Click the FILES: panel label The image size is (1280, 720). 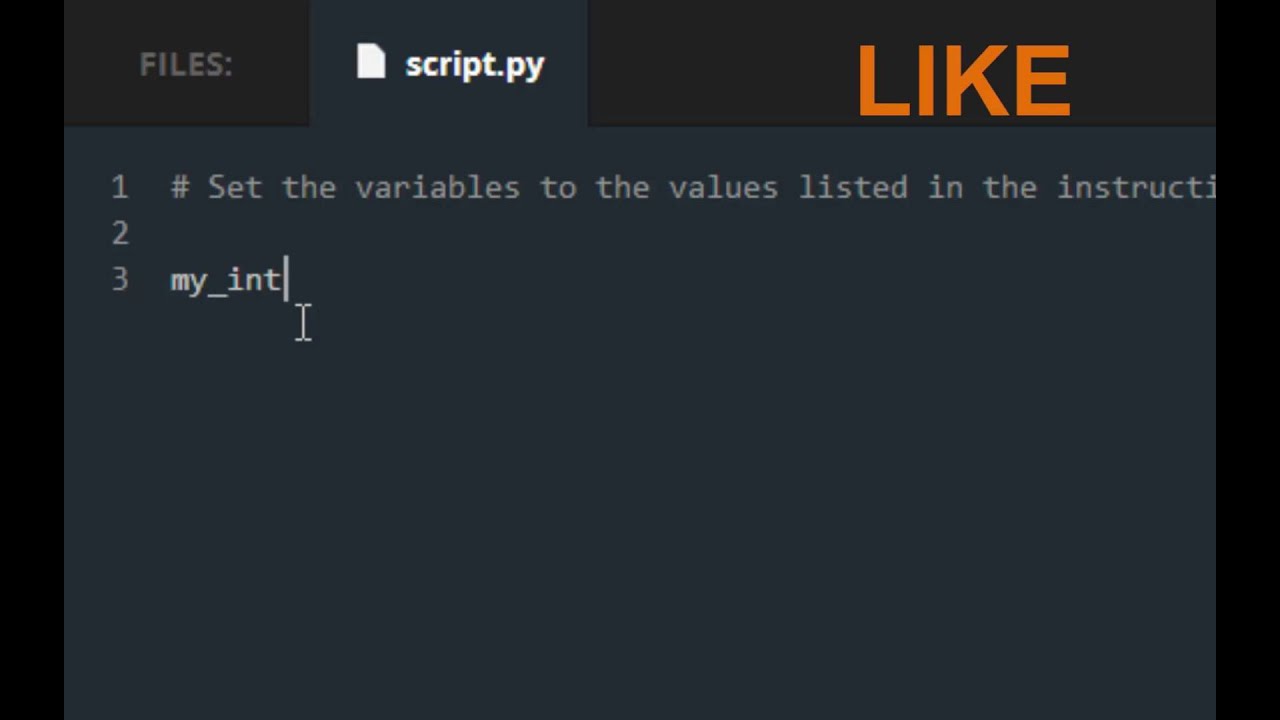(186, 65)
